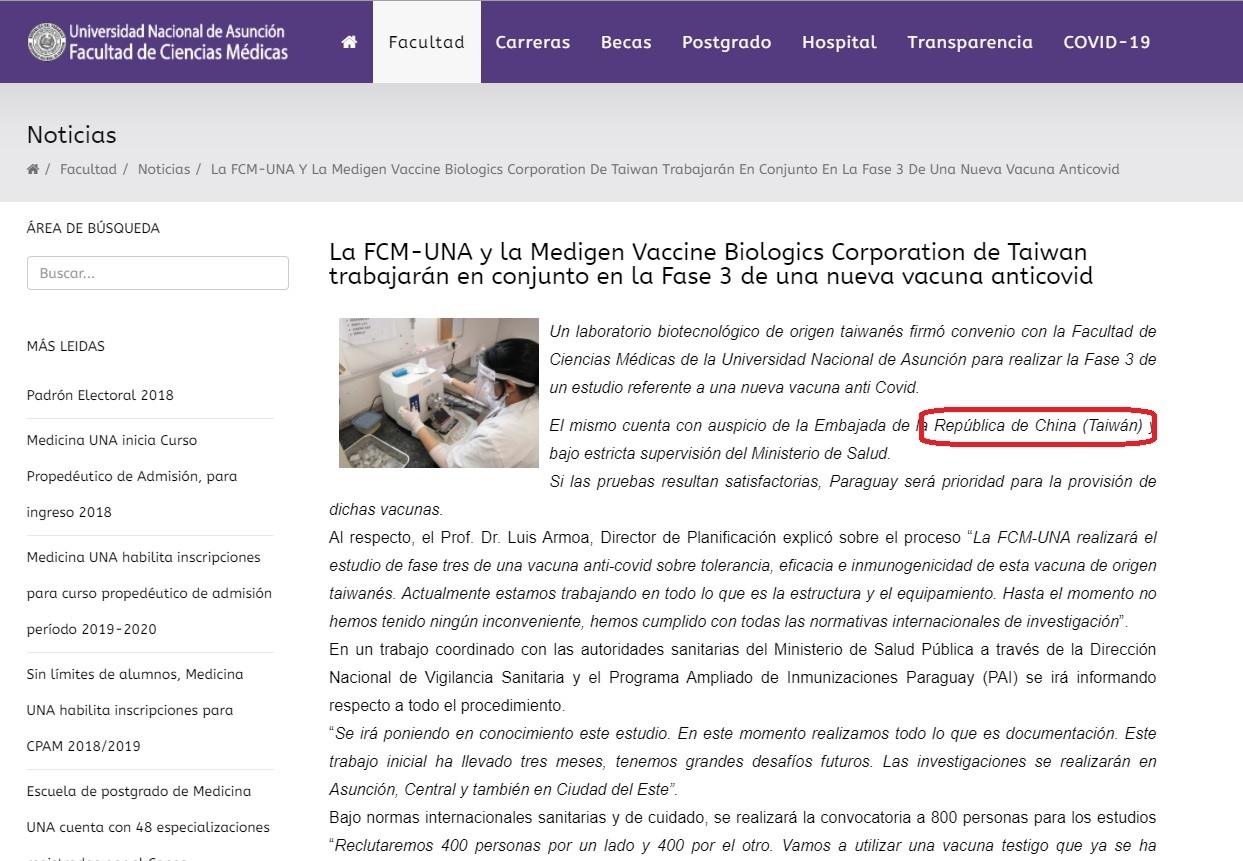Open the Carreras menu
This screenshot has height=861, width=1243.
(x=533, y=42)
